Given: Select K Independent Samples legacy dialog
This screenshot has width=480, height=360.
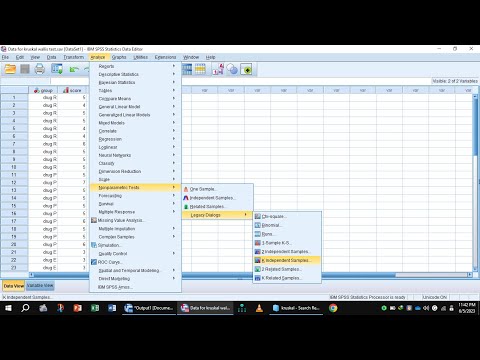Looking at the screenshot, I should [x=287, y=260].
